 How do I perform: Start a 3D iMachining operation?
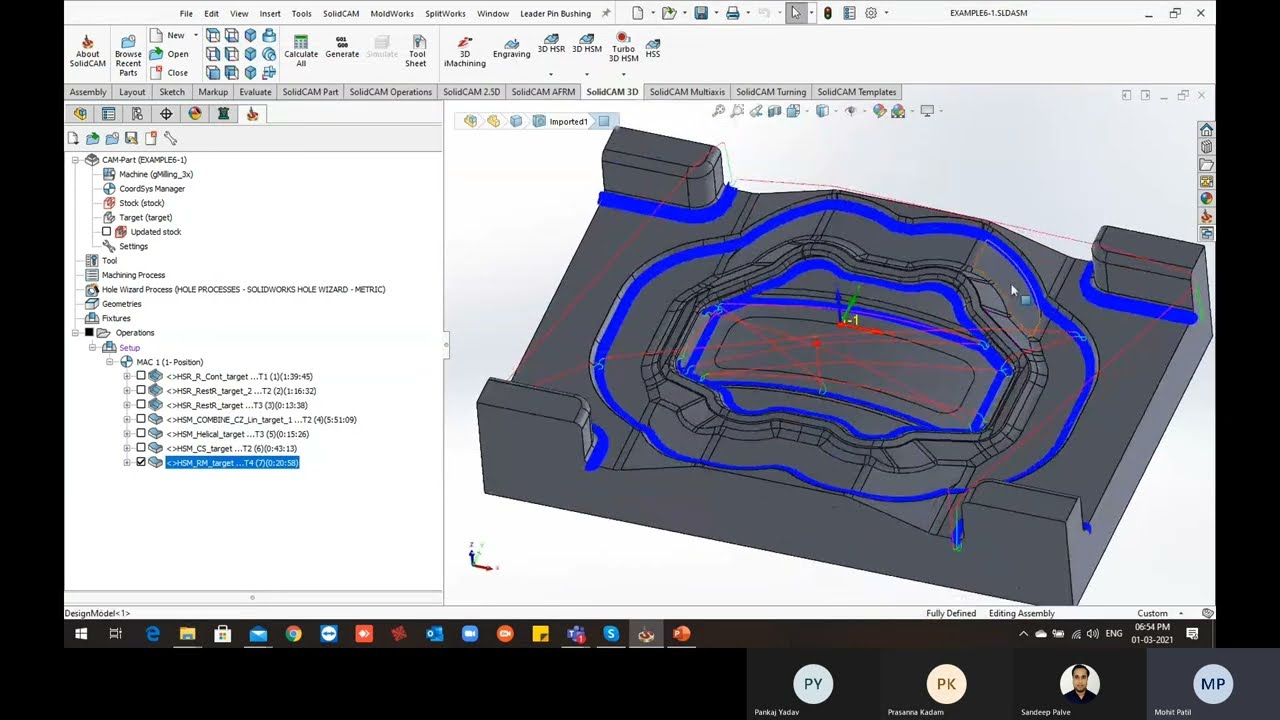464,52
